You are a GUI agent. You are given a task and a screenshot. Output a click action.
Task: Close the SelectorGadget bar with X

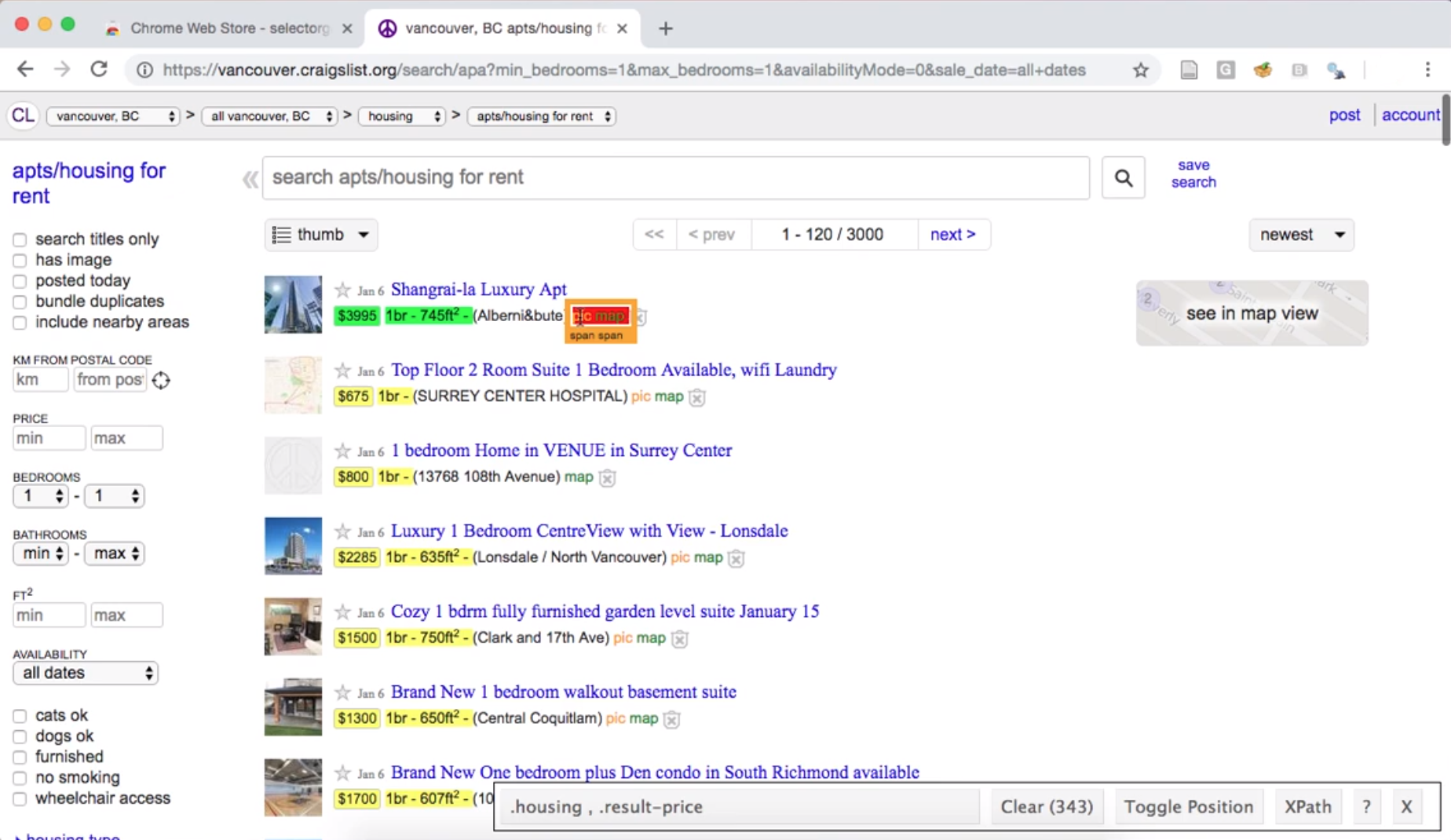[1405, 806]
